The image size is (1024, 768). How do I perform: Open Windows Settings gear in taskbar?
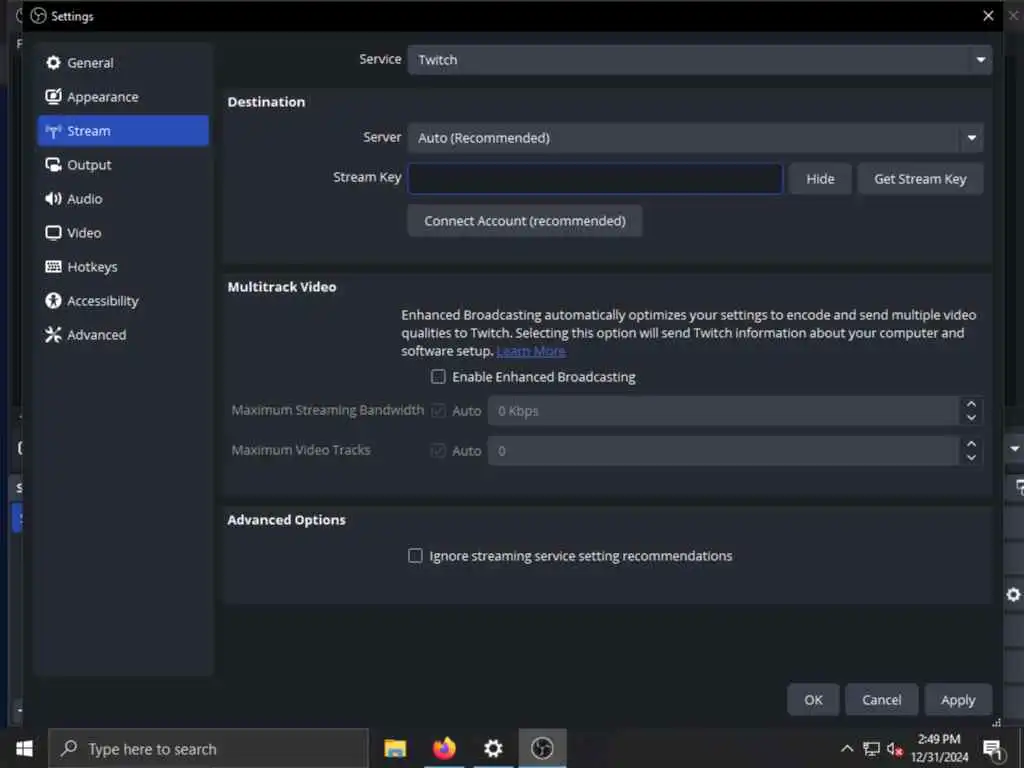(493, 748)
